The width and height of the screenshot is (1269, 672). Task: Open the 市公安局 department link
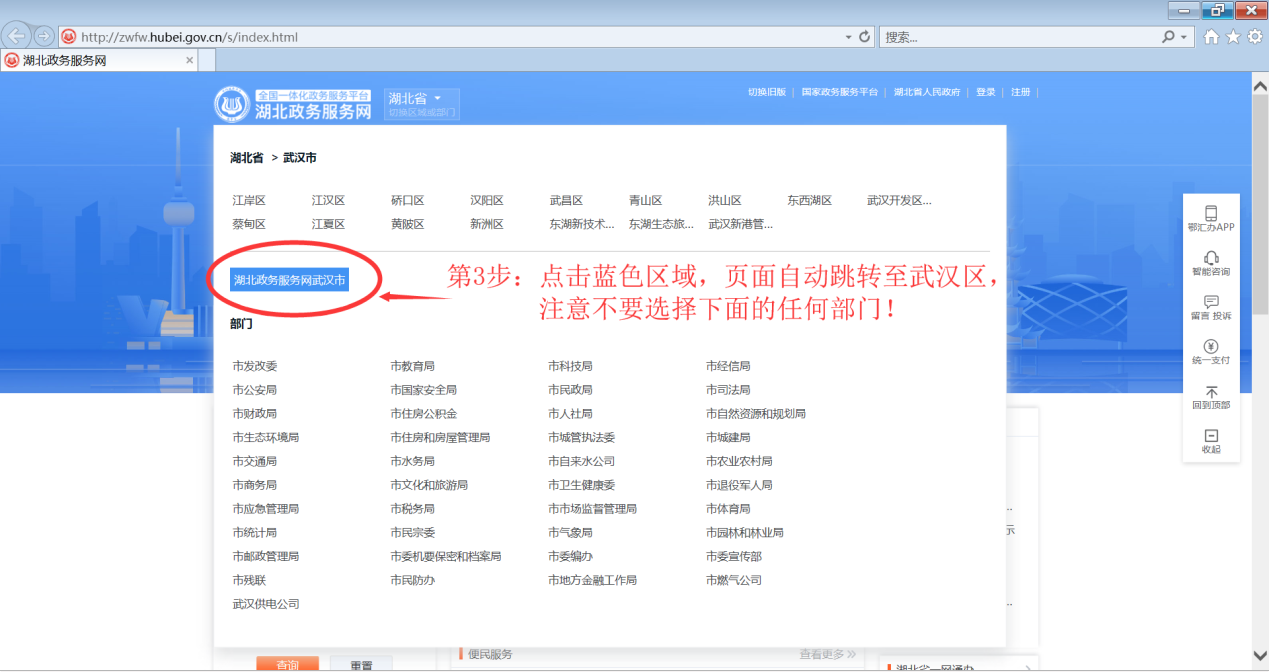[254, 390]
